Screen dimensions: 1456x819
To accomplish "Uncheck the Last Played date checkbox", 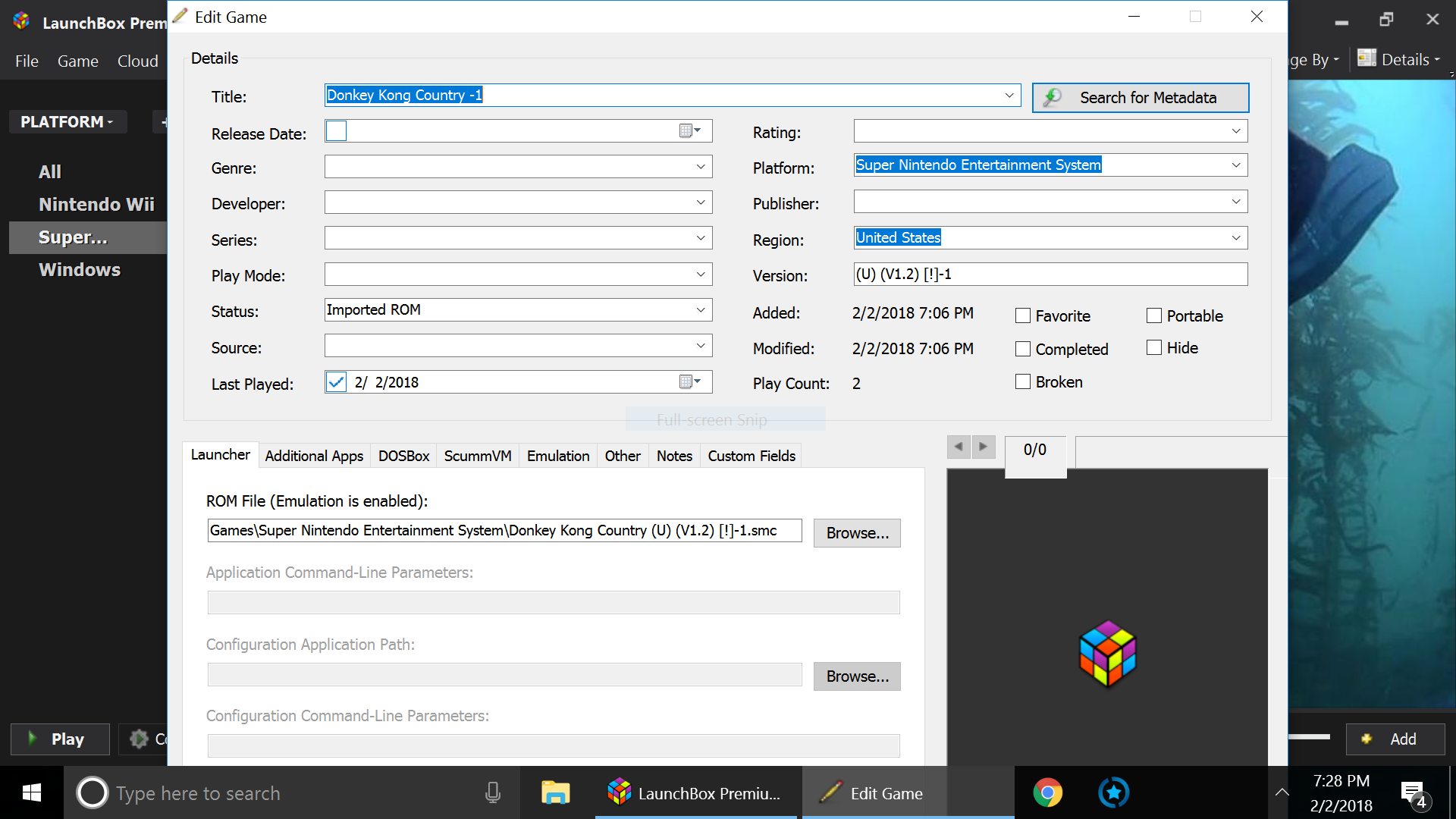I will click(x=336, y=381).
